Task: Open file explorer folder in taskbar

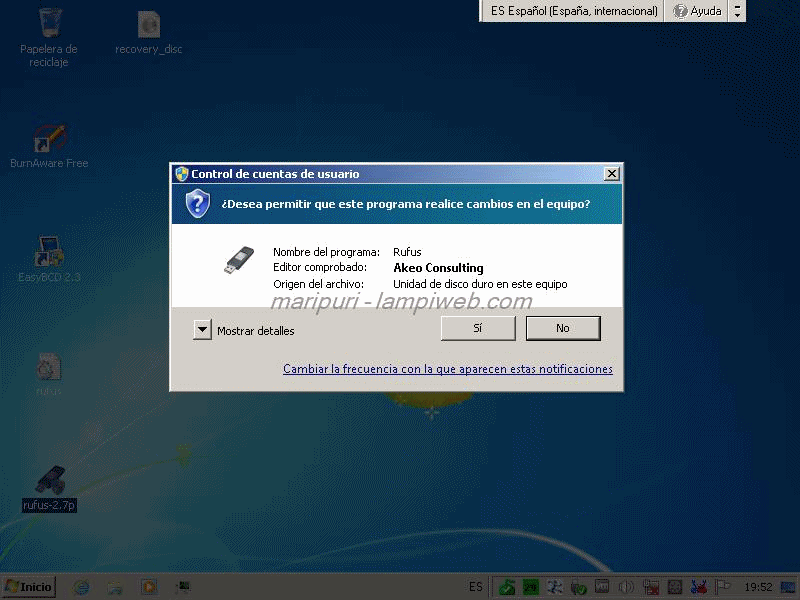Action: point(115,587)
